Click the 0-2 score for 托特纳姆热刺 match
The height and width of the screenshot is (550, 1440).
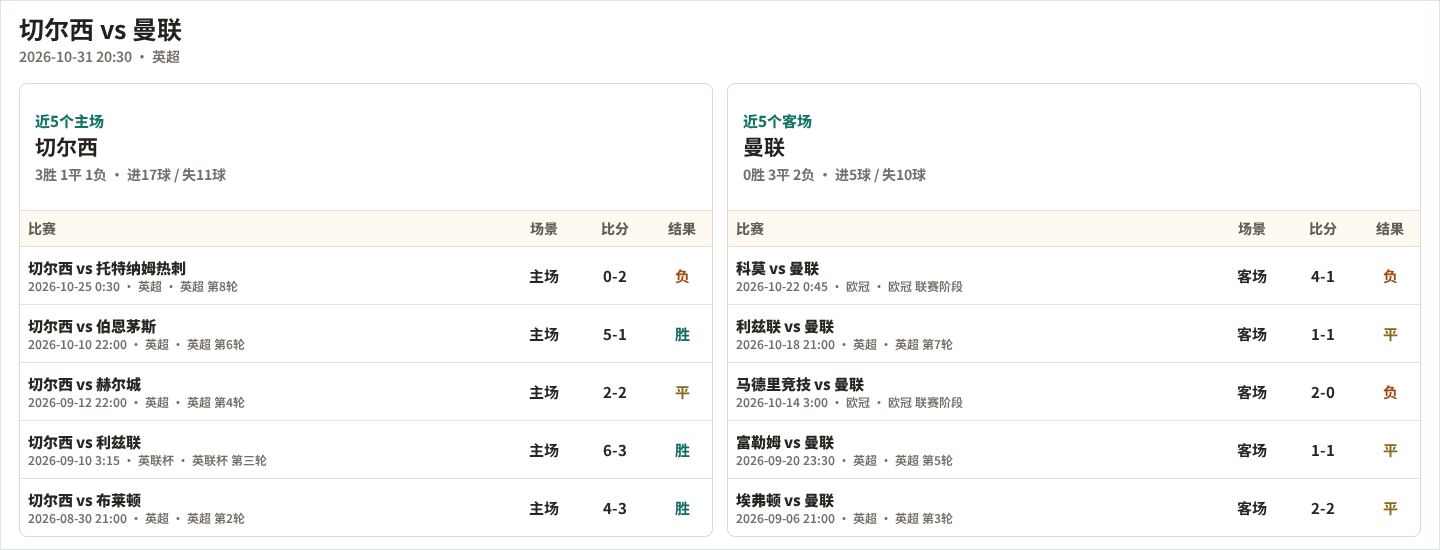pos(615,276)
